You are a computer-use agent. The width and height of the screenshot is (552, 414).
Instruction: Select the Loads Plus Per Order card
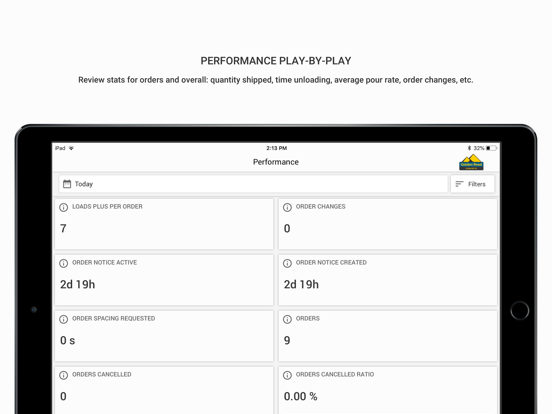(x=164, y=224)
